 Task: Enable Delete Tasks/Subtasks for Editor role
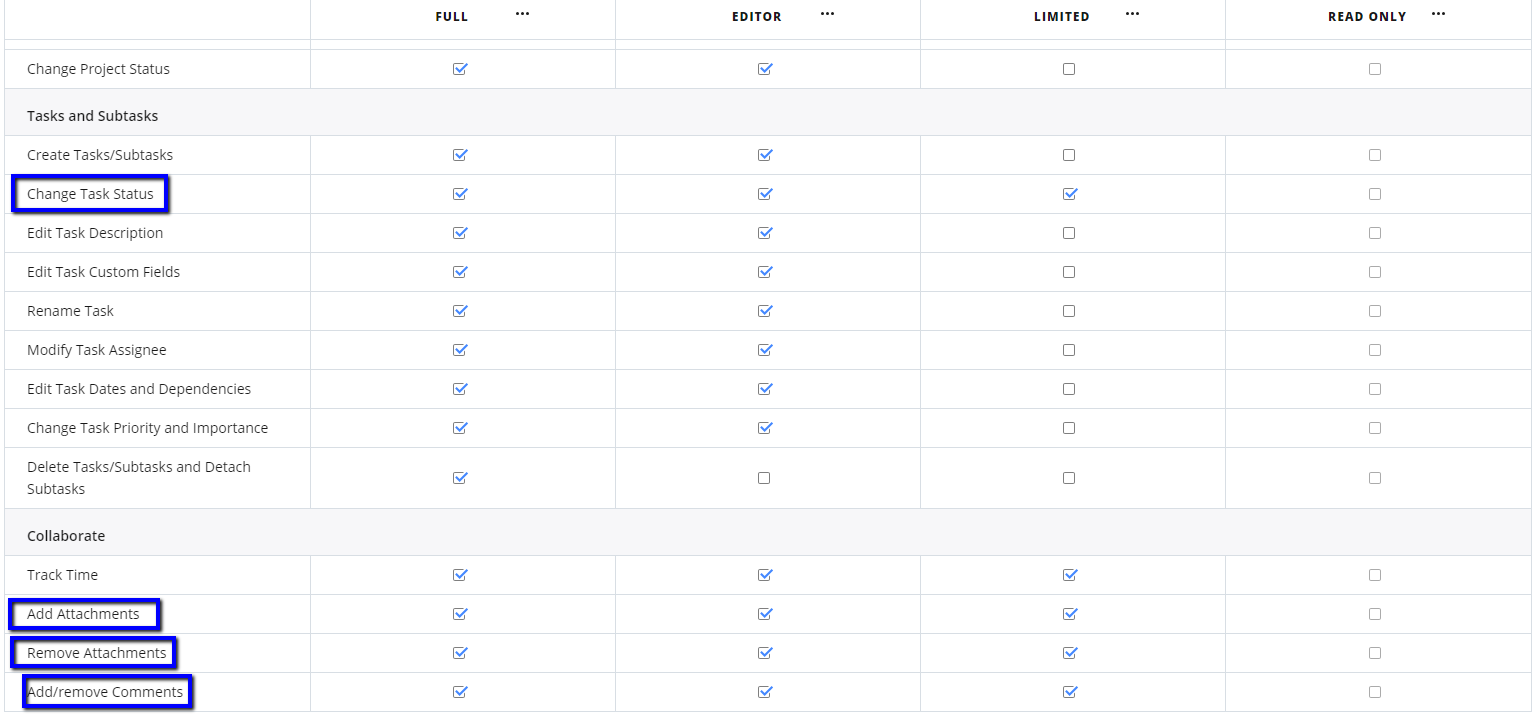[764, 478]
